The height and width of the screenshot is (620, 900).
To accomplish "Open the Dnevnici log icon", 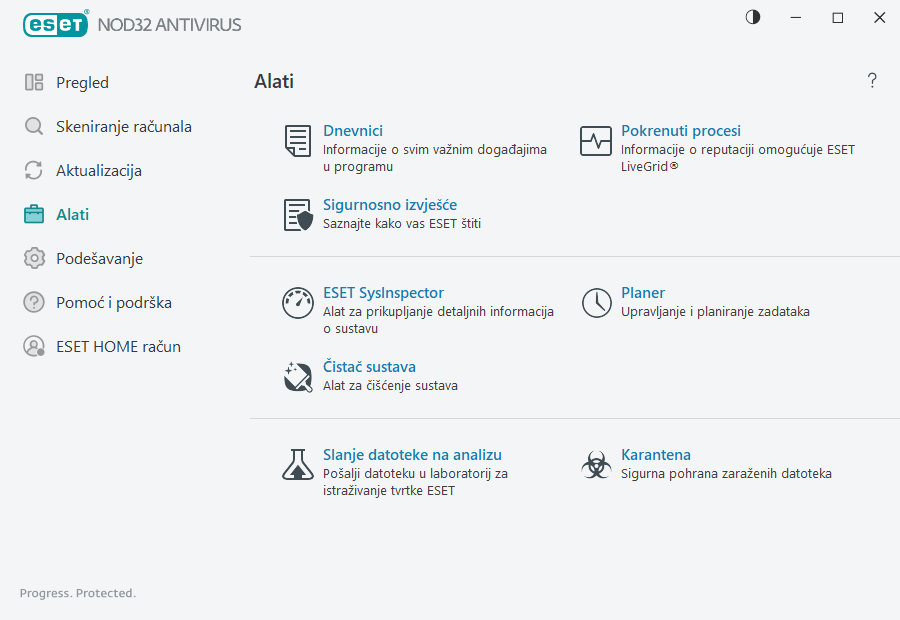I will [x=297, y=141].
